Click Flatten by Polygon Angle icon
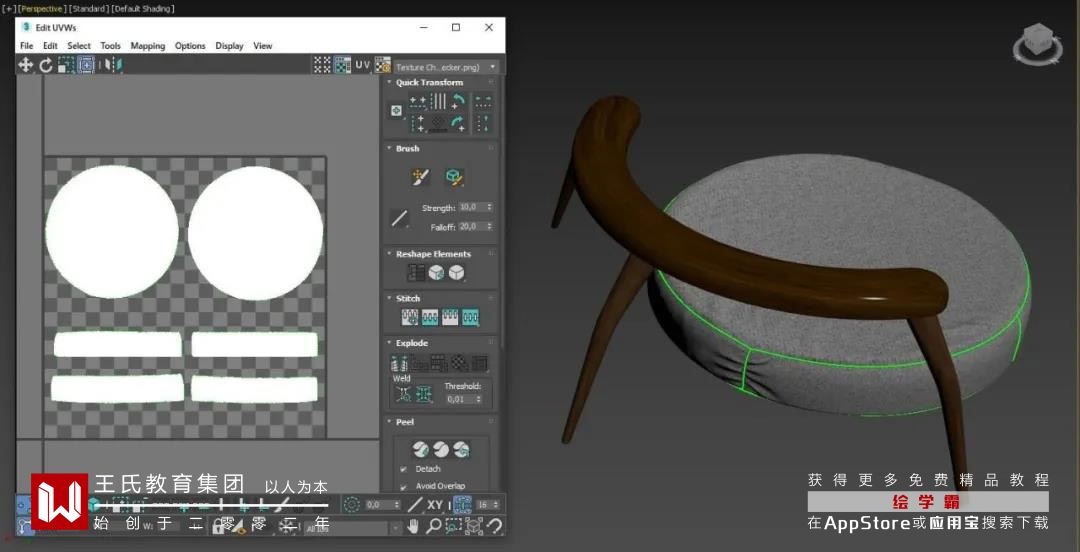 (420, 362)
